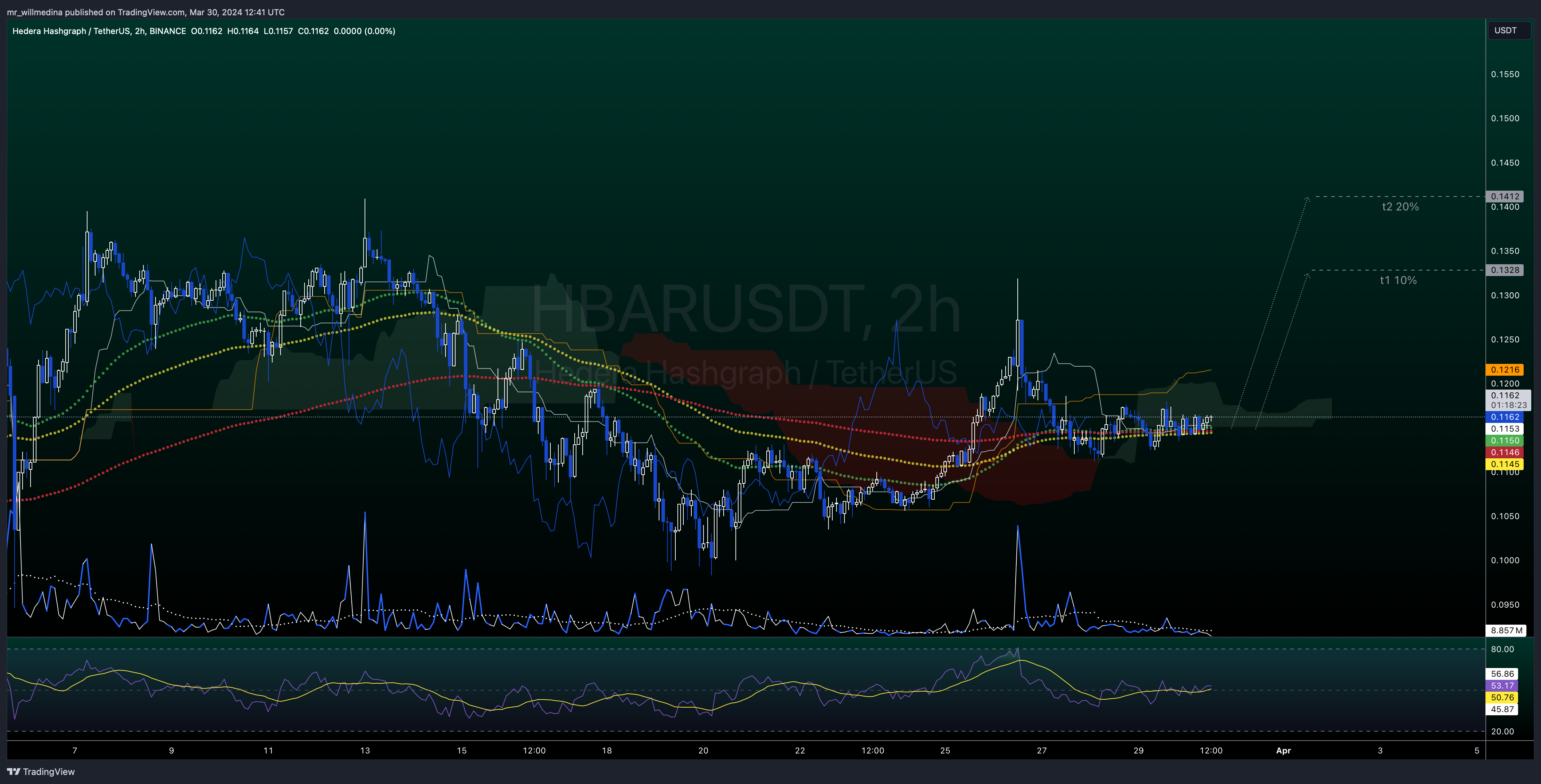This screenshot has height=784, width=1541.
Task: Click the 0.1000 price axis label
Action: pyautogui.click(x=1505, y=560)
